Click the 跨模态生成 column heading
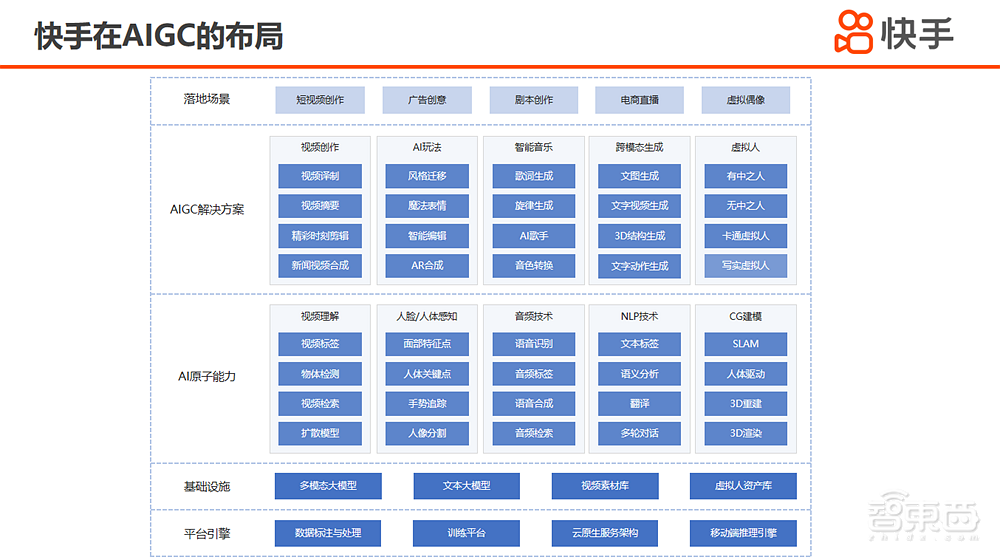 pos(639,147)
